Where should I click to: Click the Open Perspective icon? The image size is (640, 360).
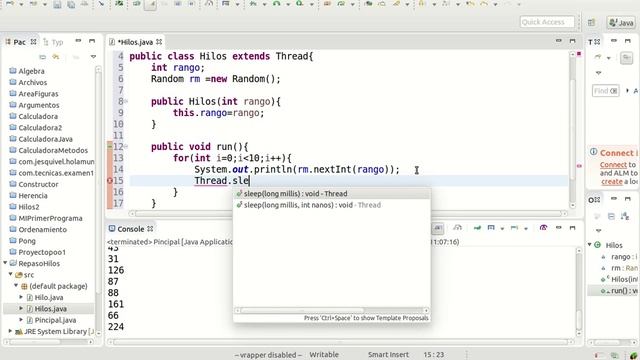pyautogui.click(x=591, y=22)
